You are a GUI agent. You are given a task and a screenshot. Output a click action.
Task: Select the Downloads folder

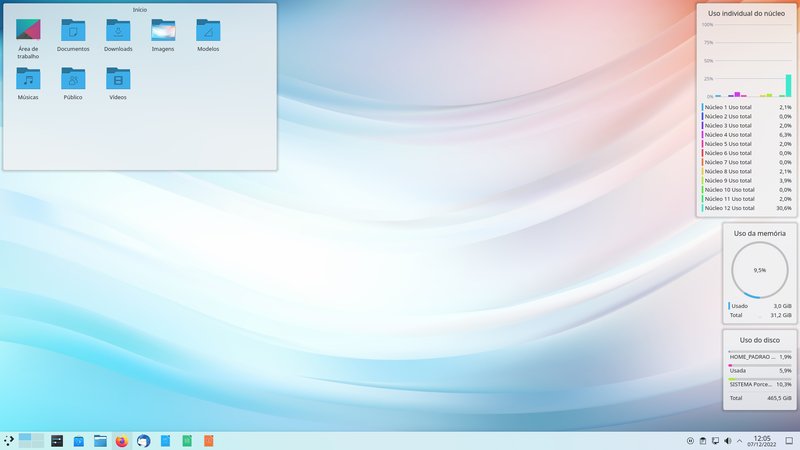pyautogui.click(x=118, y=35)
